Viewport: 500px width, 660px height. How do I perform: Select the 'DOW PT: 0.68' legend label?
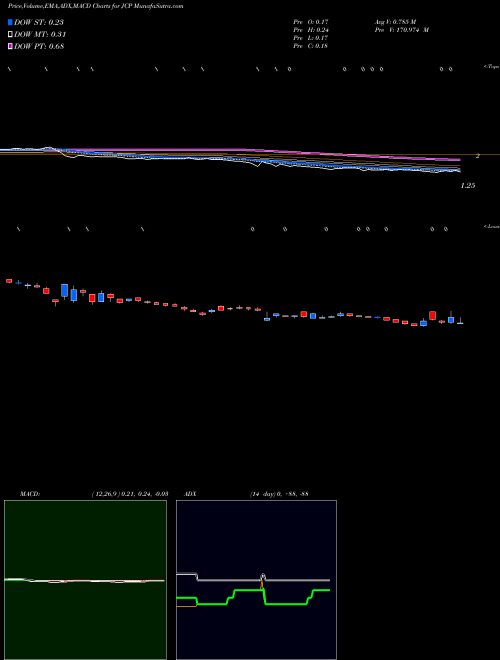pyautogui.click(x=39, y=46)
